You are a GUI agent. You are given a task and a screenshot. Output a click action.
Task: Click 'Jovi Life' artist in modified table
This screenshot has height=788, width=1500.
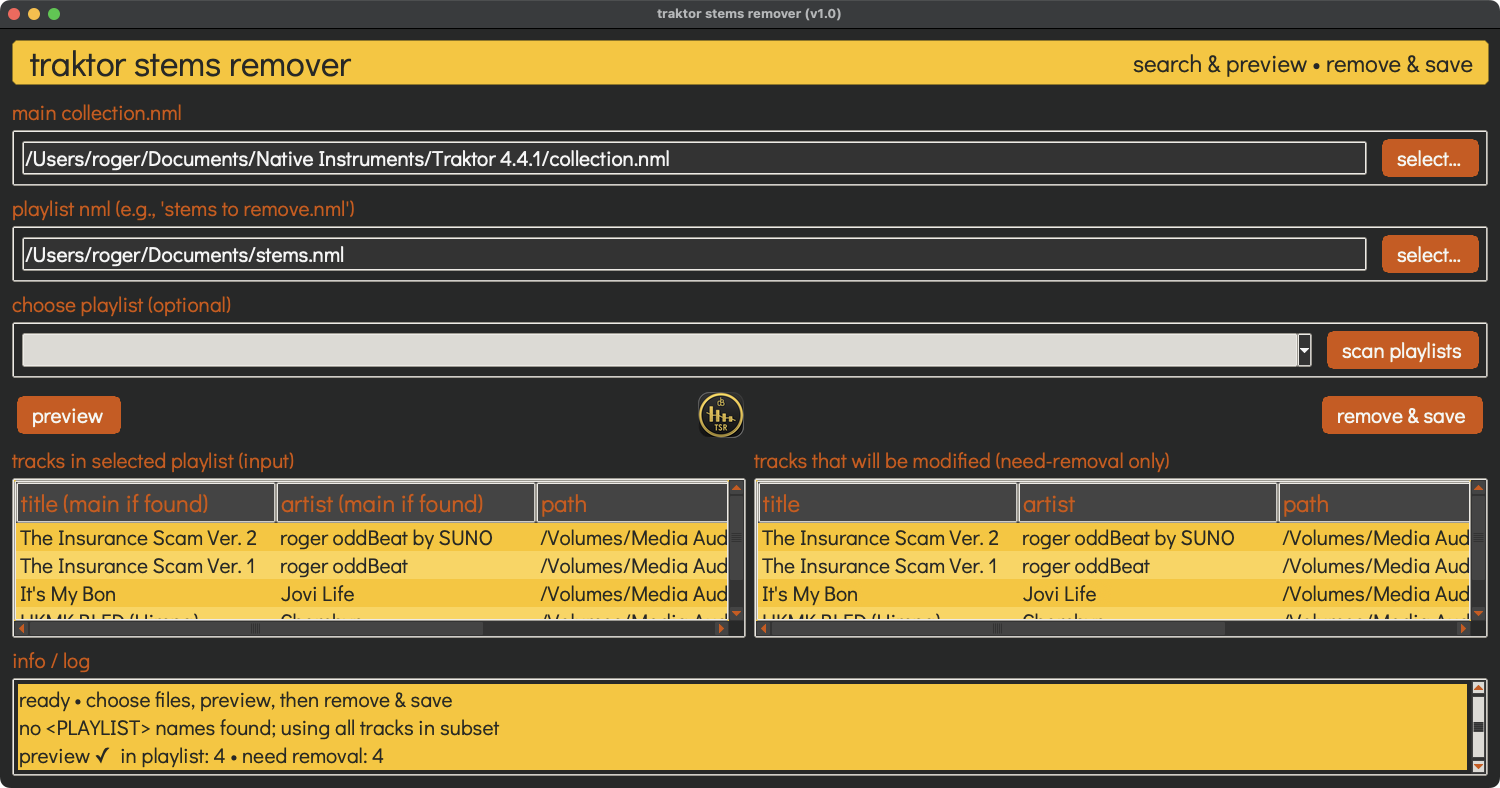point(1059,594)
